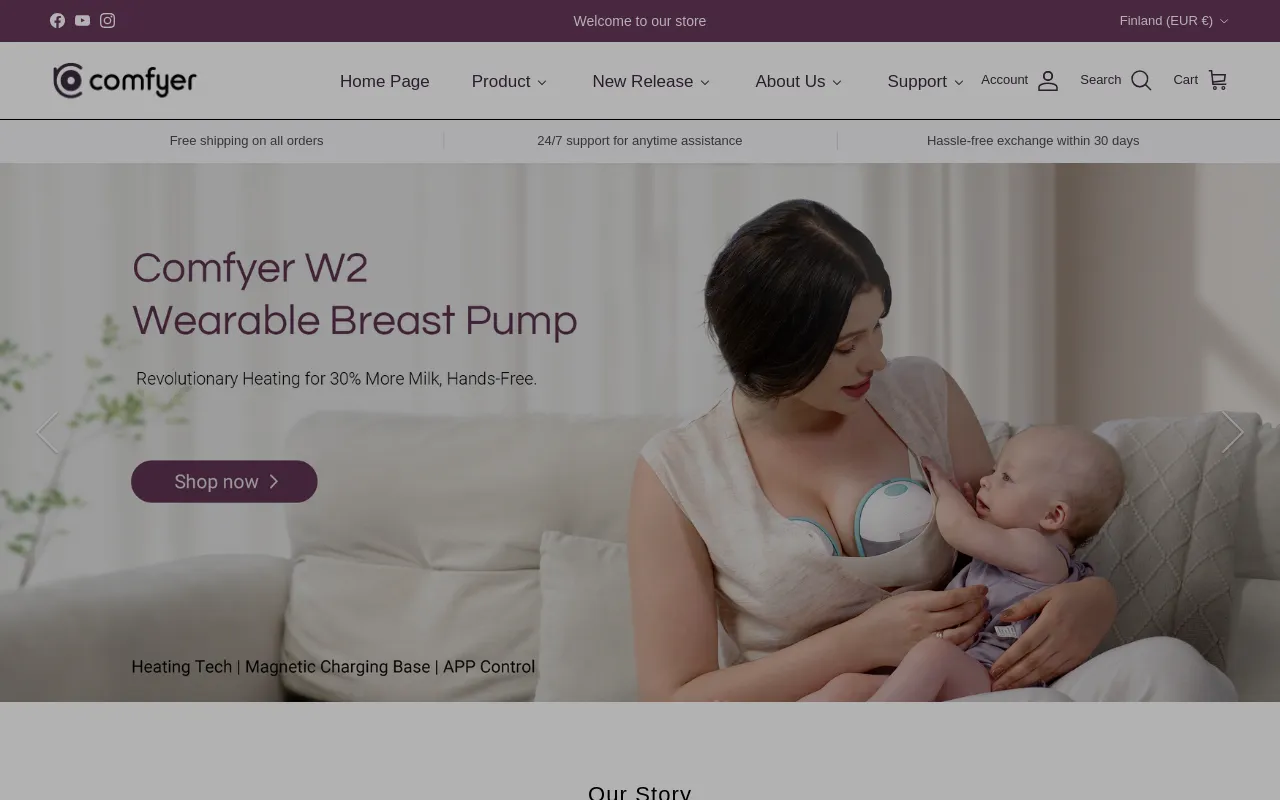The height and width of the screenshot is (800, 1280).
Task: Expand the About Us menu
Action: (x=799, y=81)
